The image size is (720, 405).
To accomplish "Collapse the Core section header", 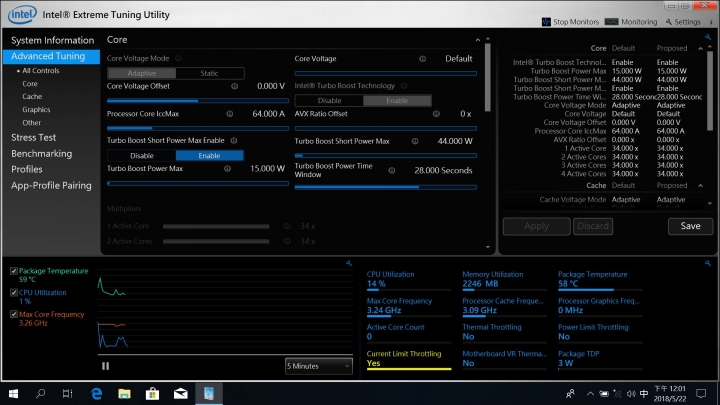I will click(478, 40).
